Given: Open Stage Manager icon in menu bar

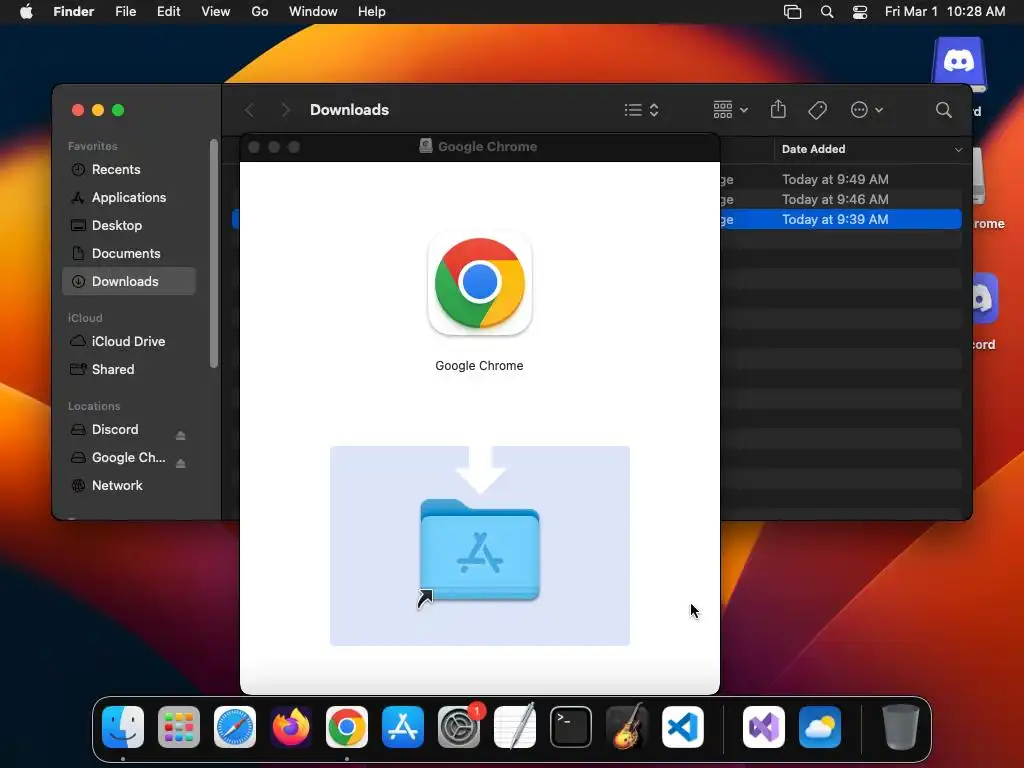Looking at the screenshot, I should [792, 12].
